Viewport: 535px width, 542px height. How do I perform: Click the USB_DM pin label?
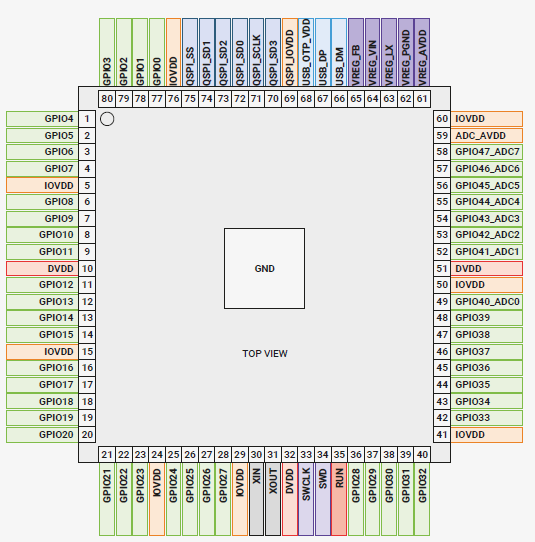coord(339,53)
